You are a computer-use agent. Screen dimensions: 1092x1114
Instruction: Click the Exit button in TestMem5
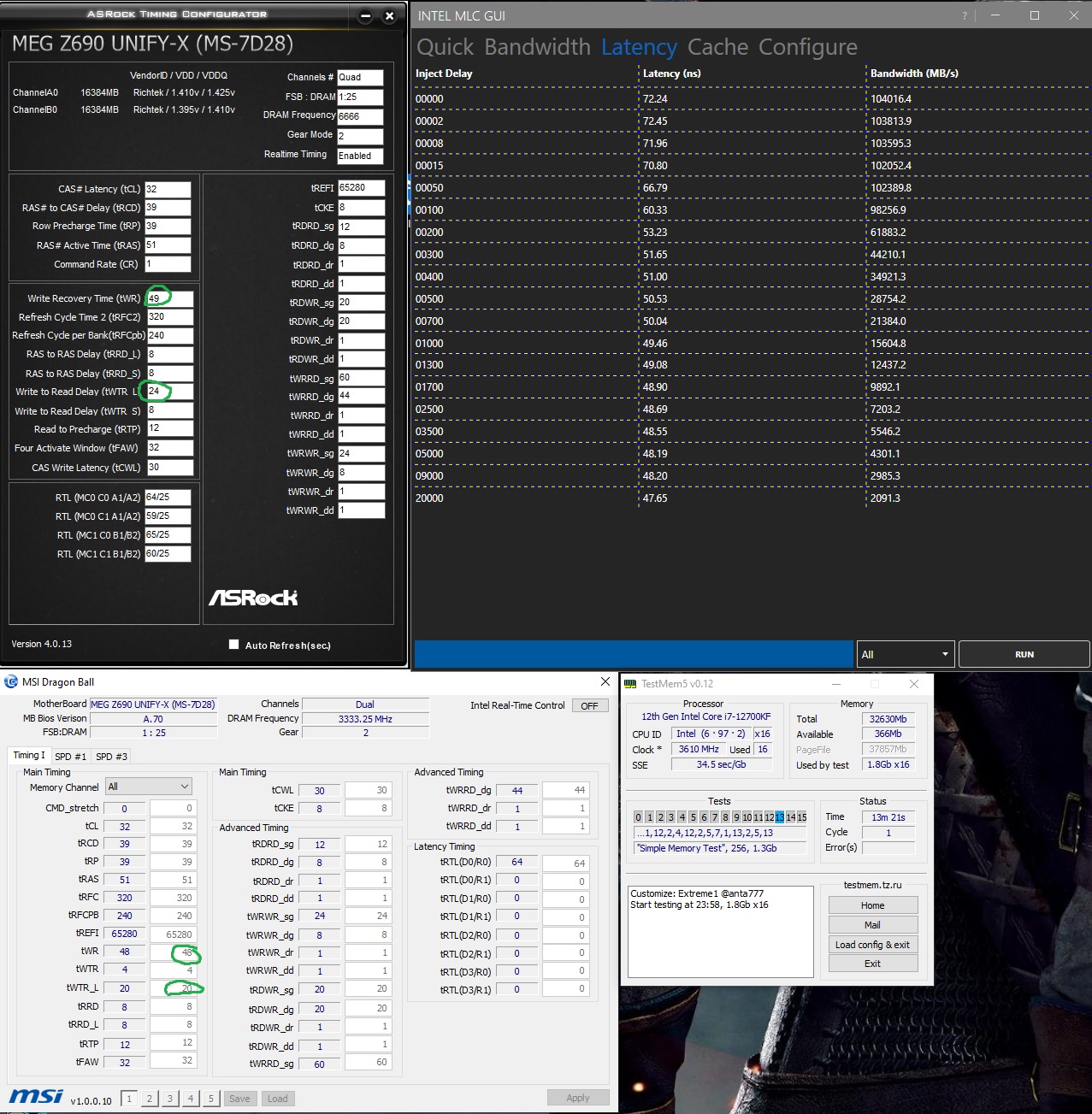(x=873, y=964)
